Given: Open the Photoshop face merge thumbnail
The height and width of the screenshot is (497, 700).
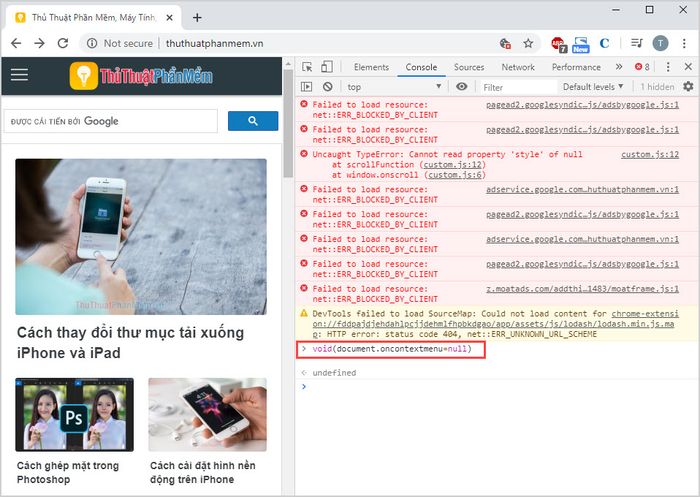Looking at the screenshot, I should click(74, 414).
